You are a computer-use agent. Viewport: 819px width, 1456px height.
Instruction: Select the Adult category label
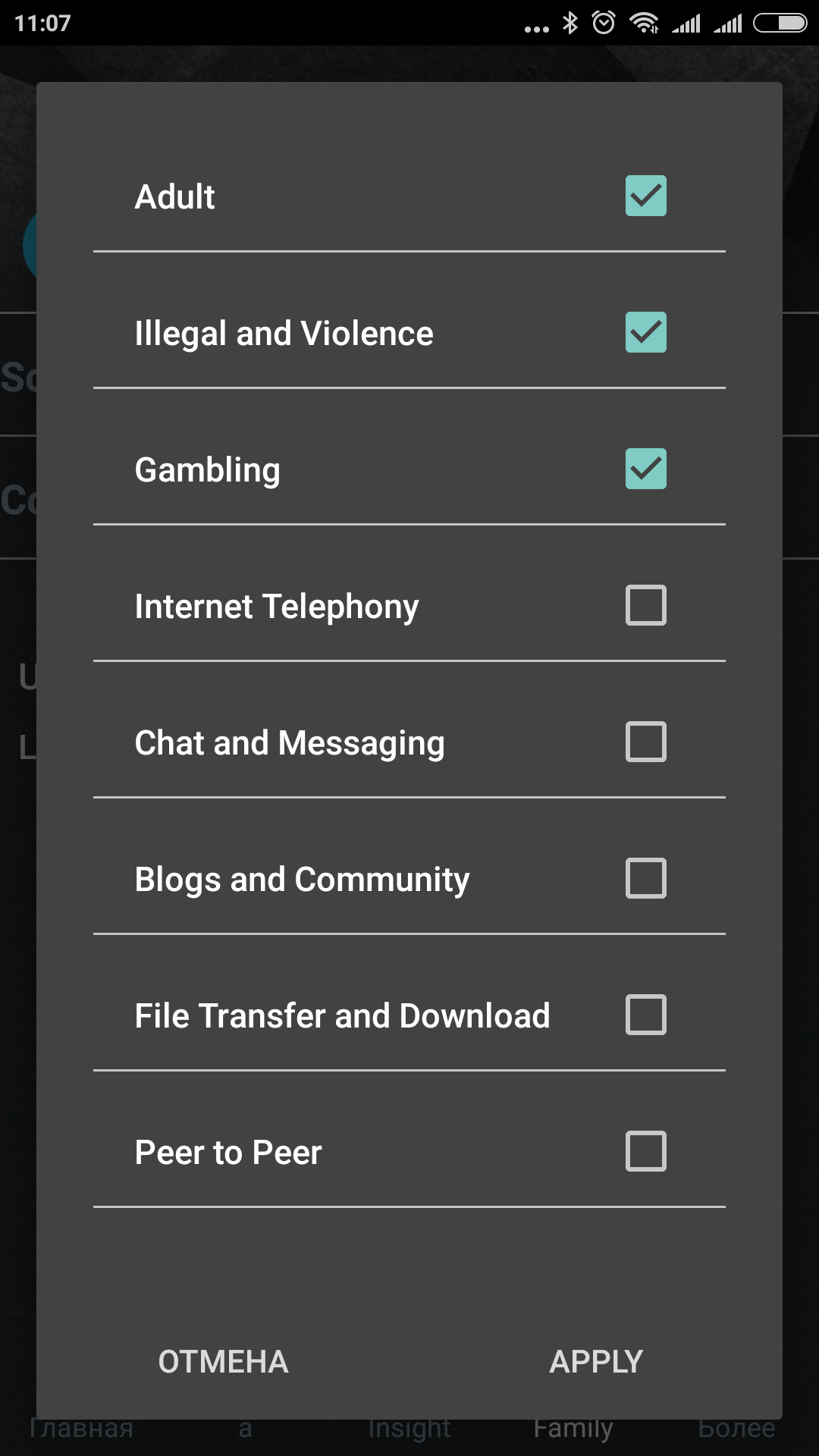(175, 197)
